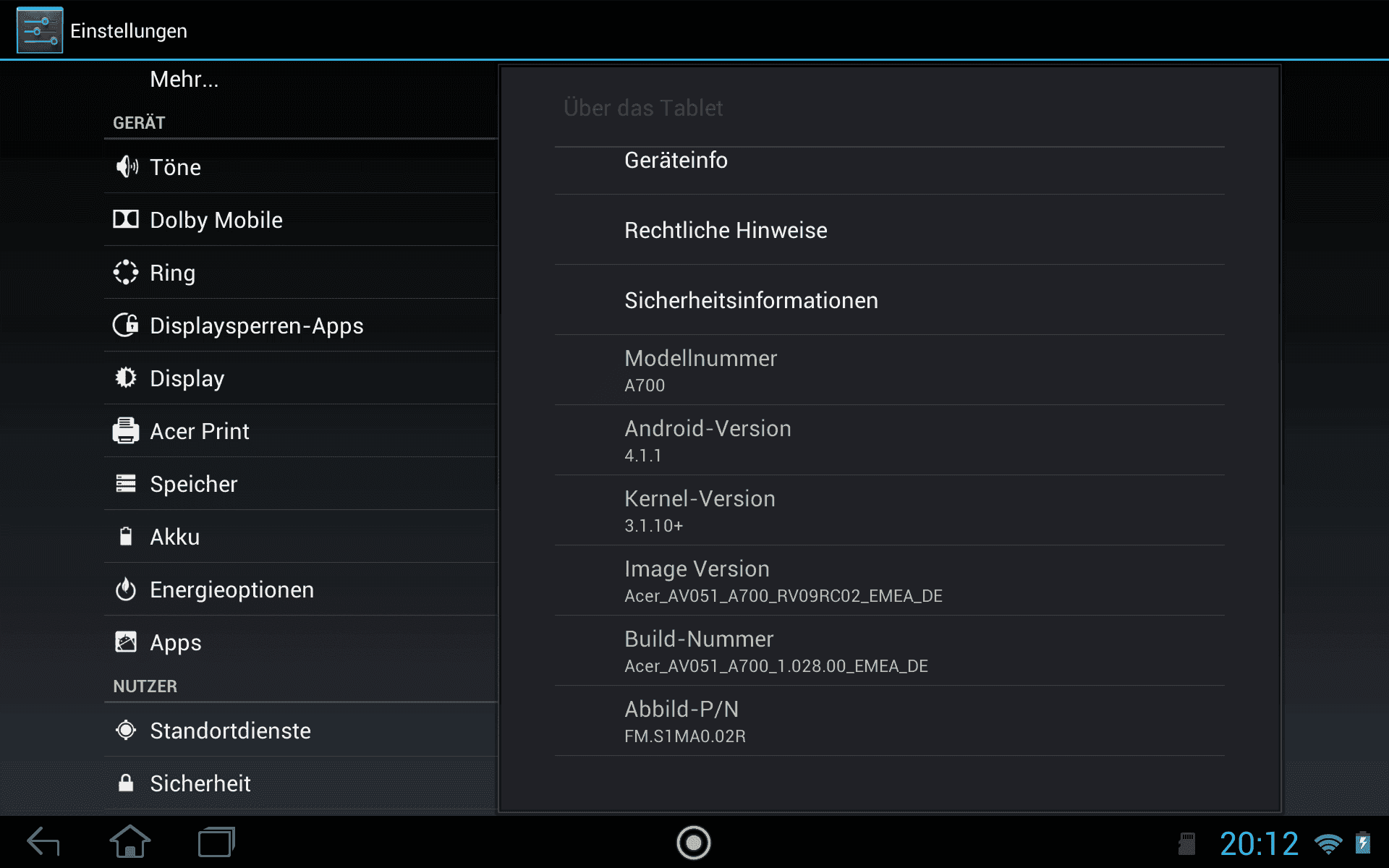The image size is (1389, 868).
Task: Tap the Build-Nummer row
Action: click(890, 651)
